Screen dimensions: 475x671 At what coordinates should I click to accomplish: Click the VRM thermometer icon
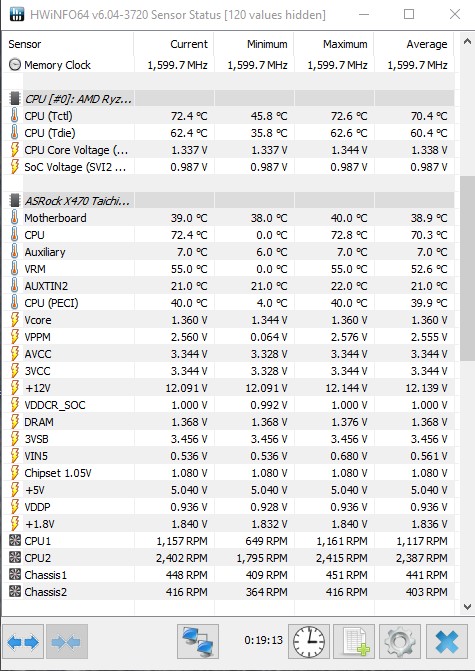click(x=15, y=269)
